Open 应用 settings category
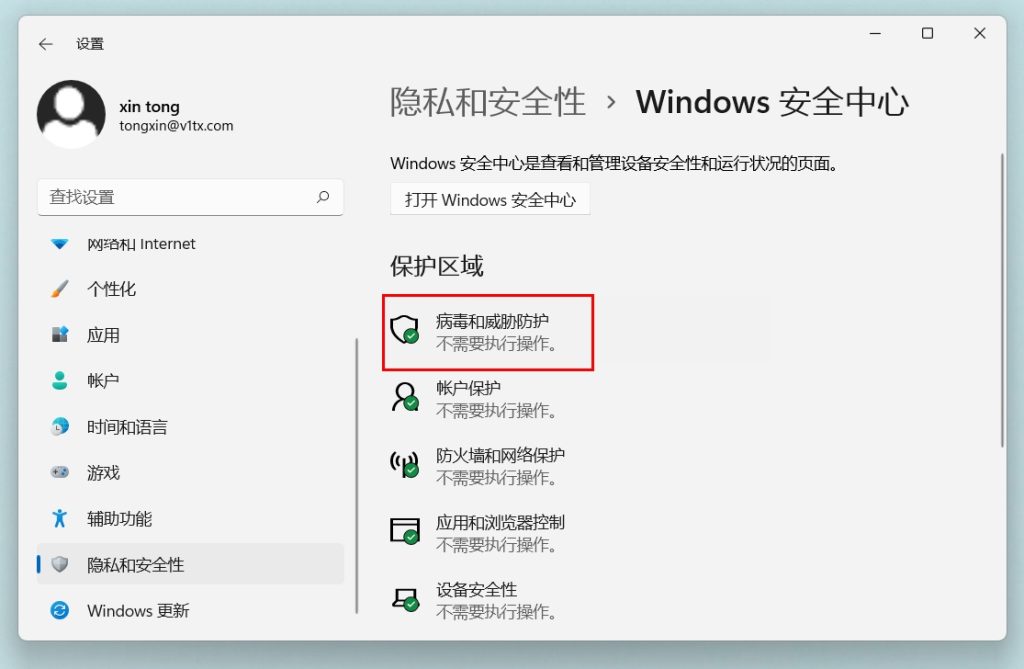The image size is (1024, 669). click(190, 334)
